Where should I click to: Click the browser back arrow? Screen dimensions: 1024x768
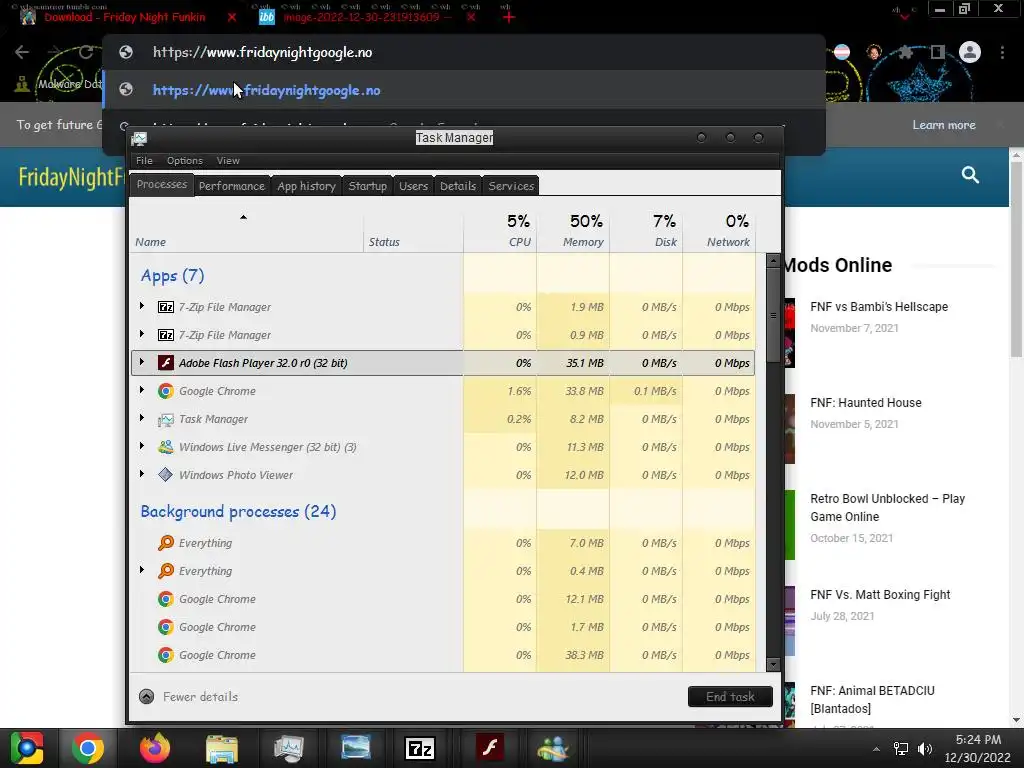coord(22,52)
